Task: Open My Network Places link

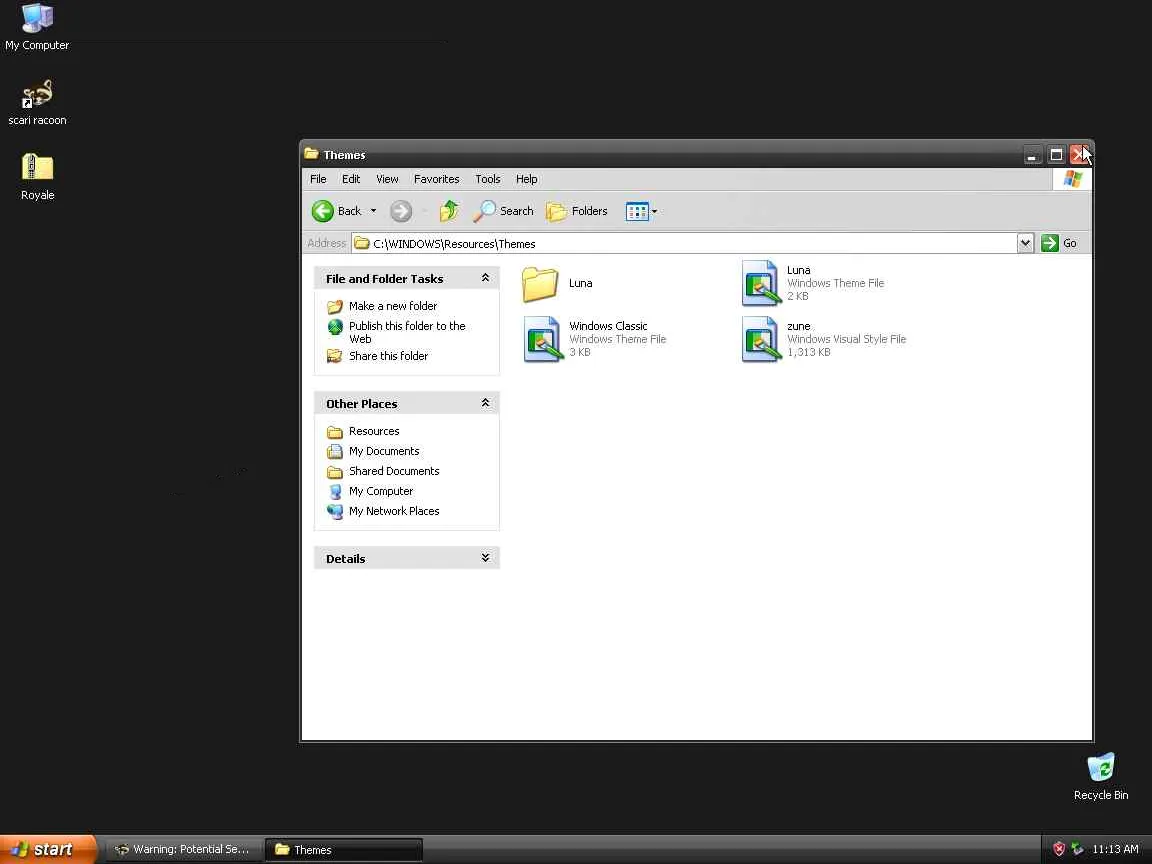Action: coord(395,511)
